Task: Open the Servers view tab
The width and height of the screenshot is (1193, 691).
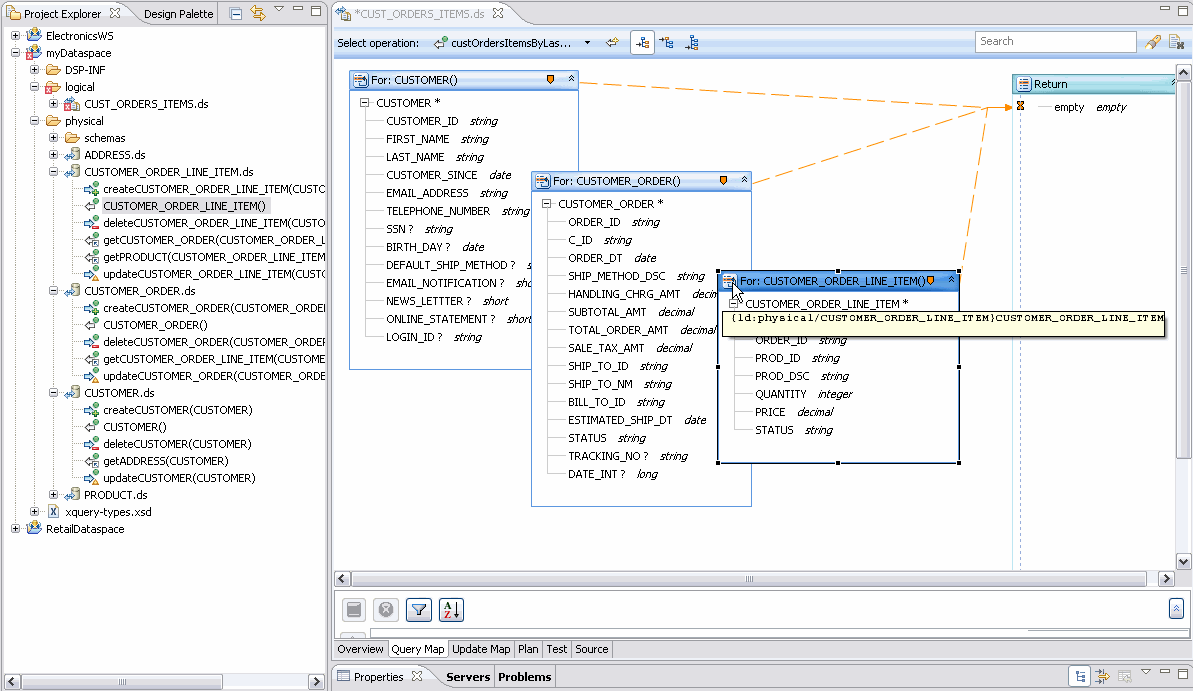Action: coord(468,677)
